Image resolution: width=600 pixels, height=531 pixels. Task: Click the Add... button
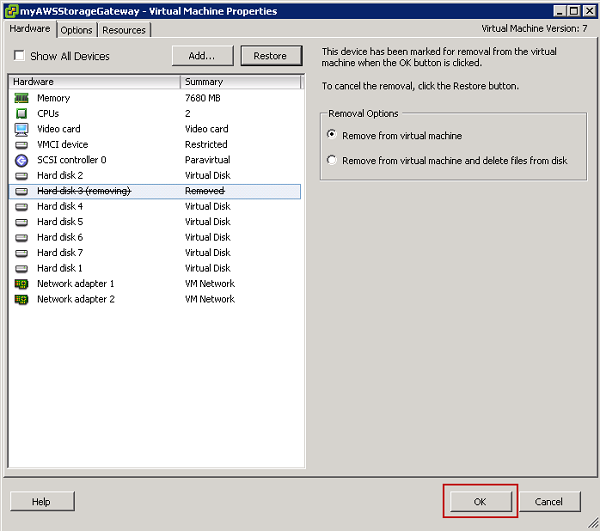(202, 56)
